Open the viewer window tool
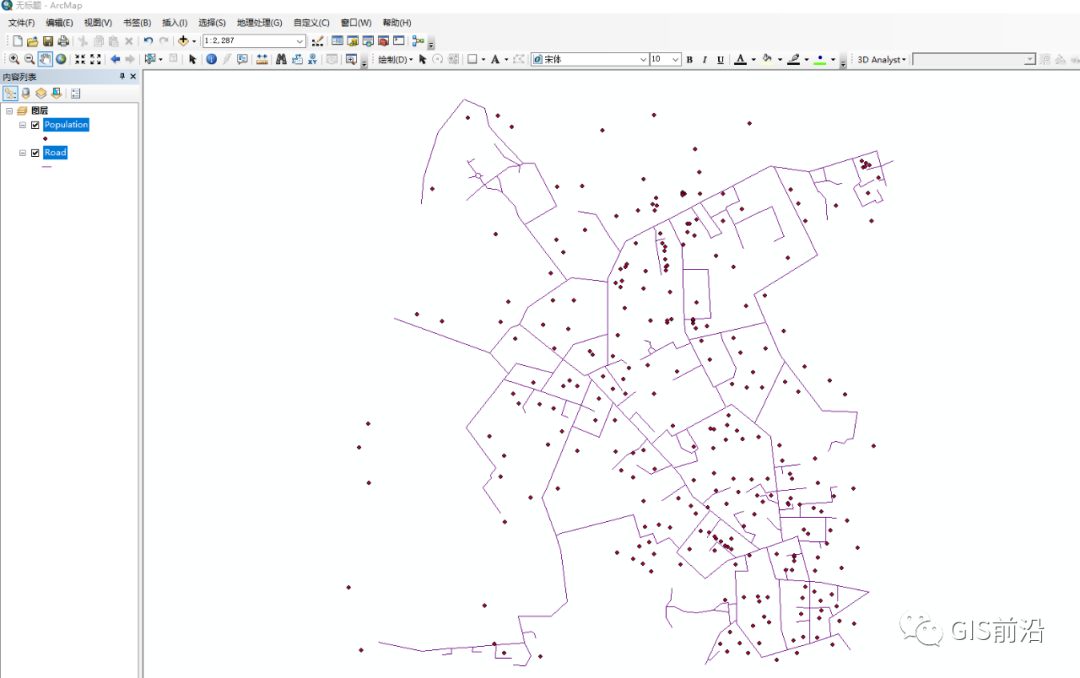This screenshot has width=1080, height=678. click(x=351, y=59)
